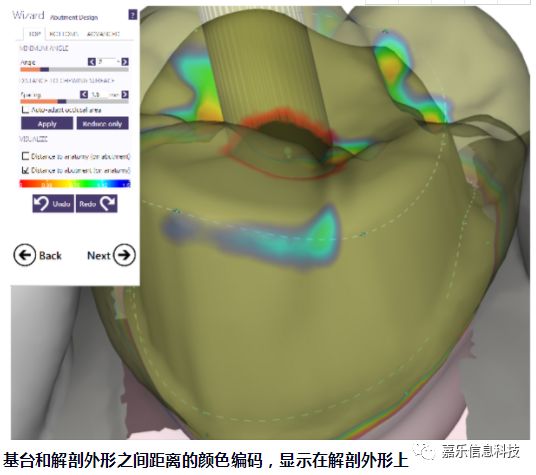The height and width of the screenshot is (475, 536).
Task: Click the Angle value input field
Action: (108, 62)
